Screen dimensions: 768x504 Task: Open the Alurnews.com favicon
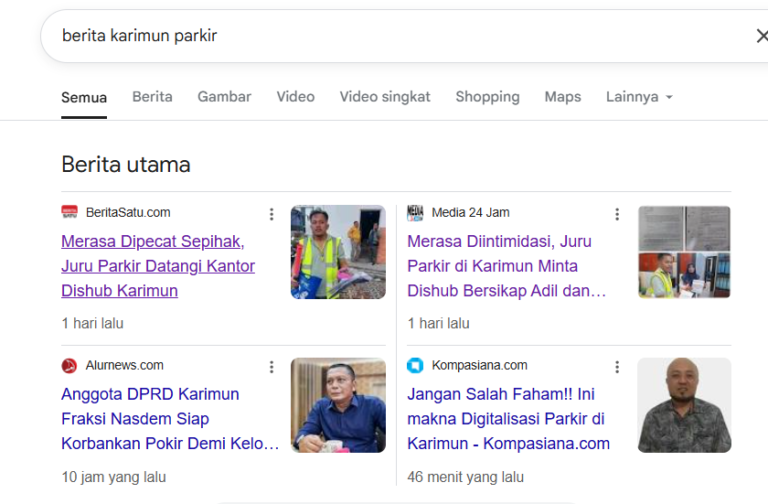click(70, 365)
